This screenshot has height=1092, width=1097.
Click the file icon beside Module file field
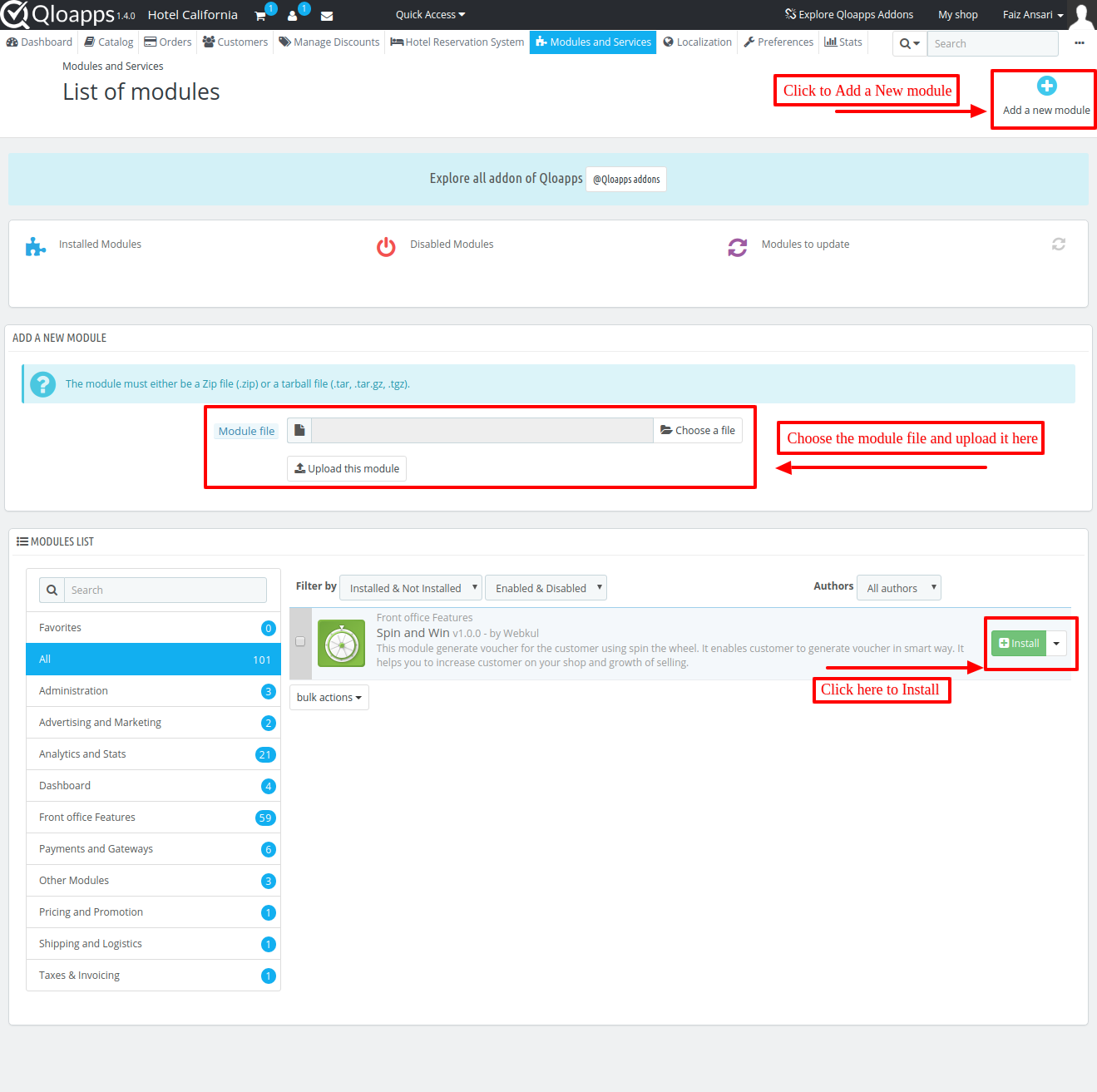click(299, 430)
